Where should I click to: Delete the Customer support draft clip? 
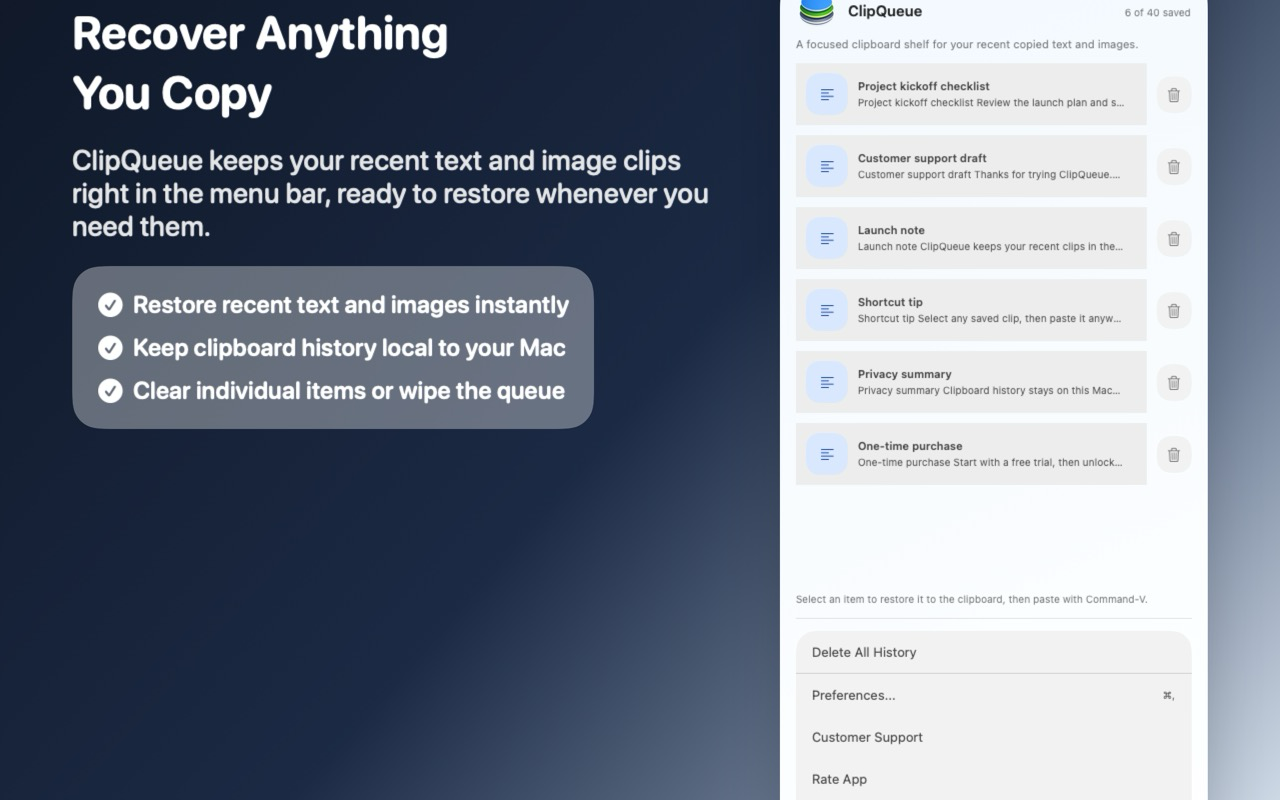click(1174, 167)
